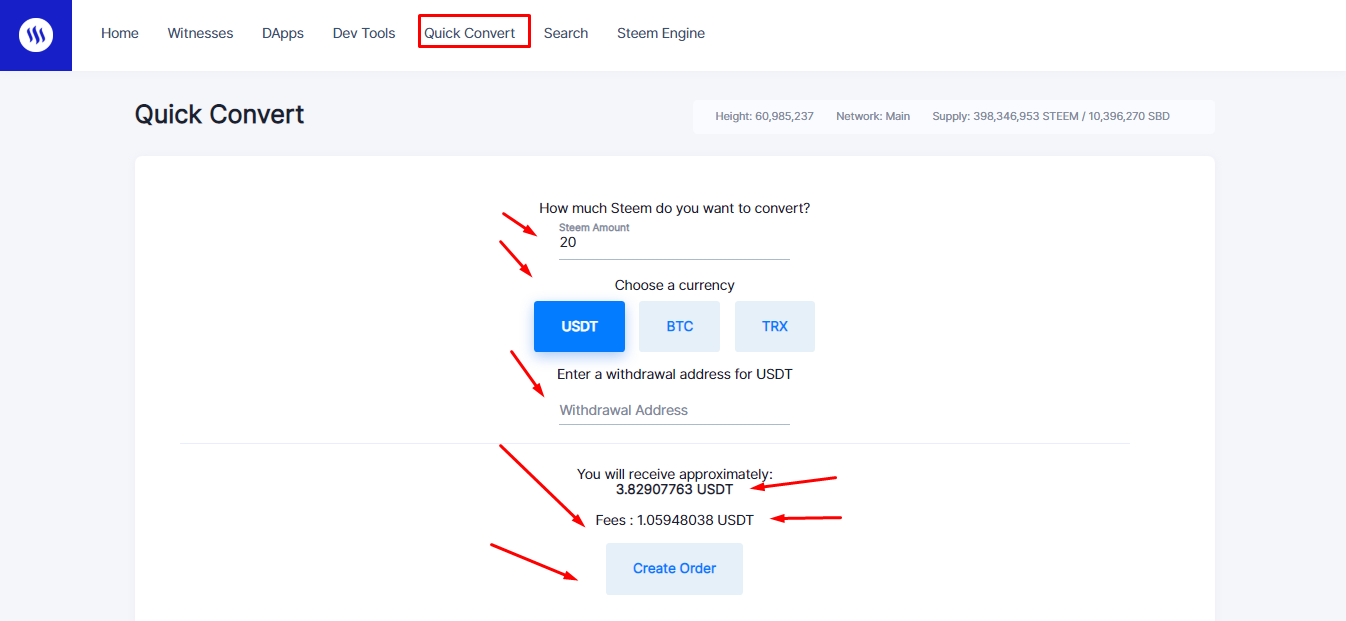This screenshot has width=1346, height=621.
Task: Click the Network: Main status text
Action: pos(873,116)
